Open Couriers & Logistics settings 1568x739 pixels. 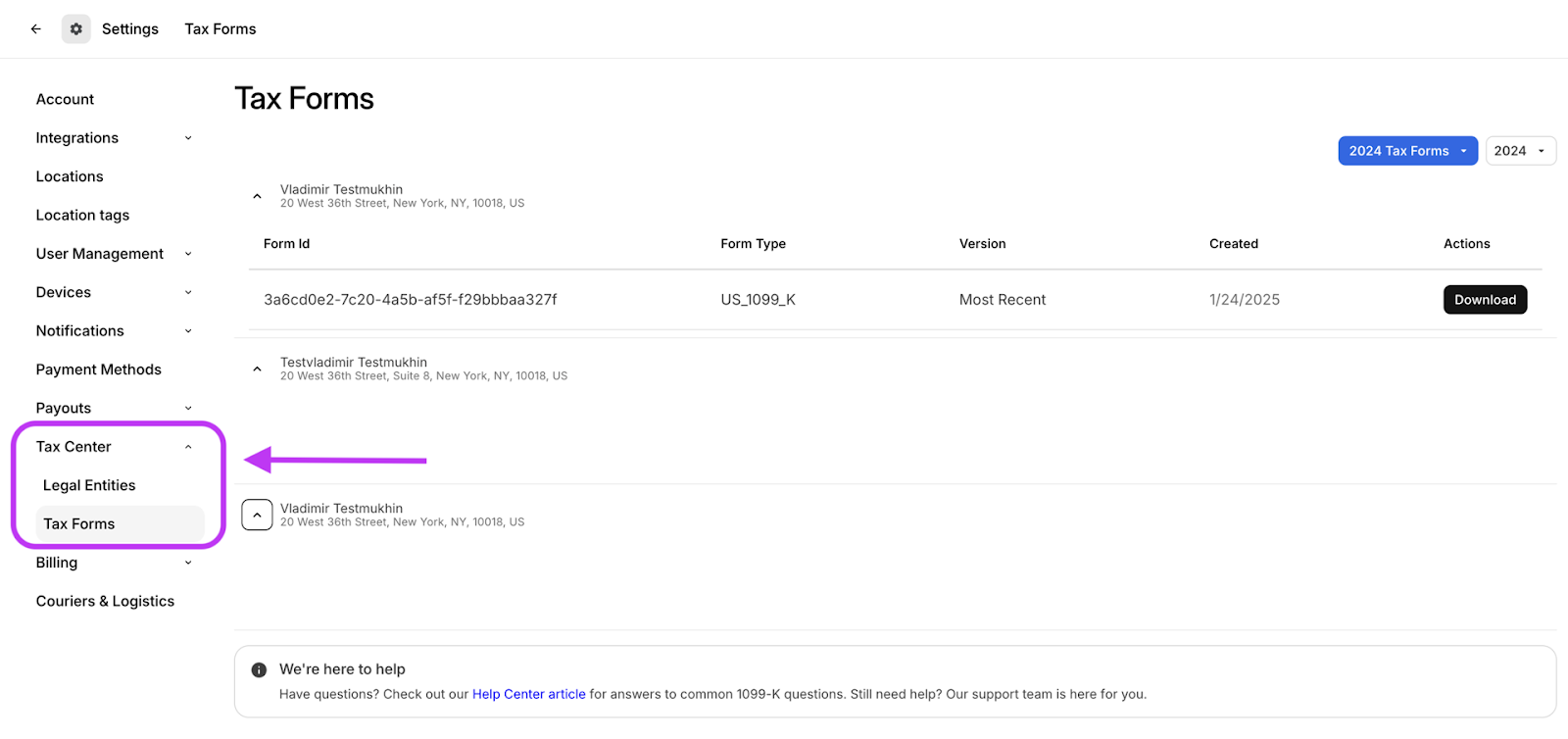(105, 601)
